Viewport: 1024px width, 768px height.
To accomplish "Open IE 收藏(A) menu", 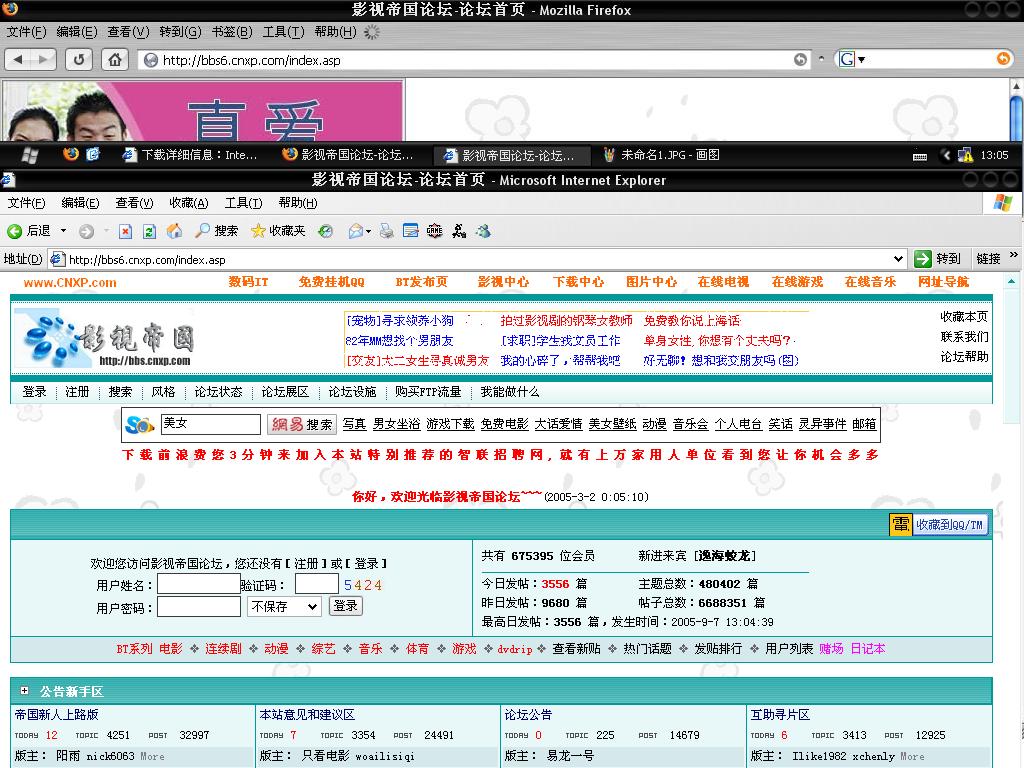I will 189,202.
